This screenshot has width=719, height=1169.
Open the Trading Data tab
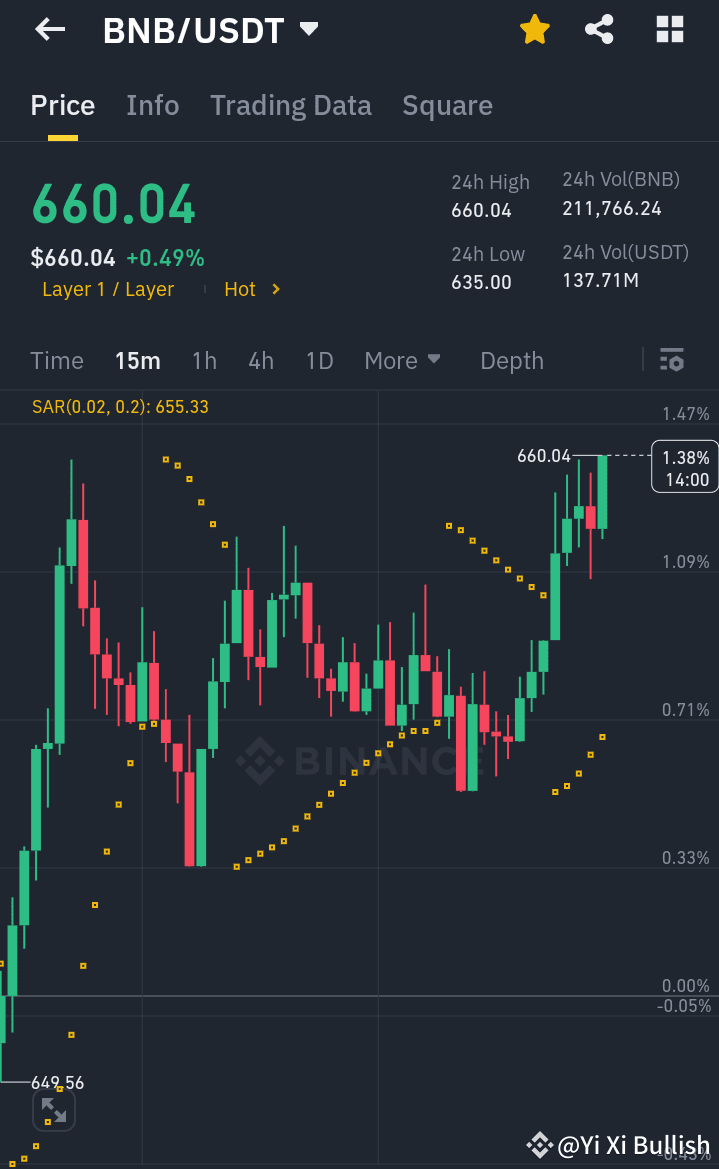[x=290, y=105]
